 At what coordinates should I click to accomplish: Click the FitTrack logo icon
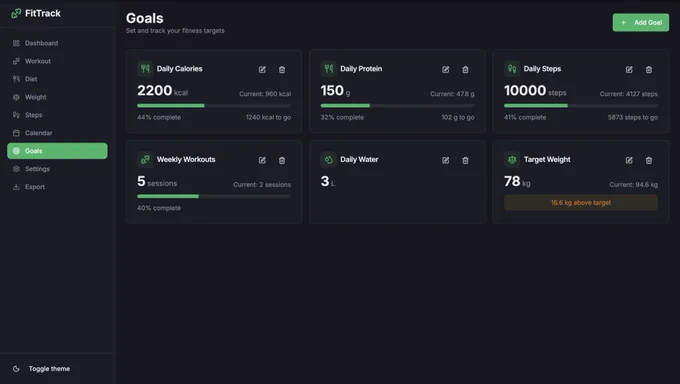coord(16,13)
